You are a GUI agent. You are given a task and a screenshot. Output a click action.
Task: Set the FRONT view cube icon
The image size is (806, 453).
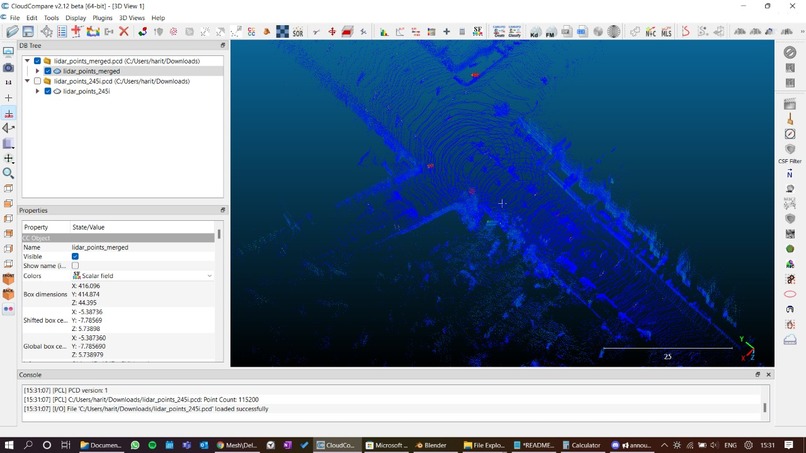click(x=8, y=279)
